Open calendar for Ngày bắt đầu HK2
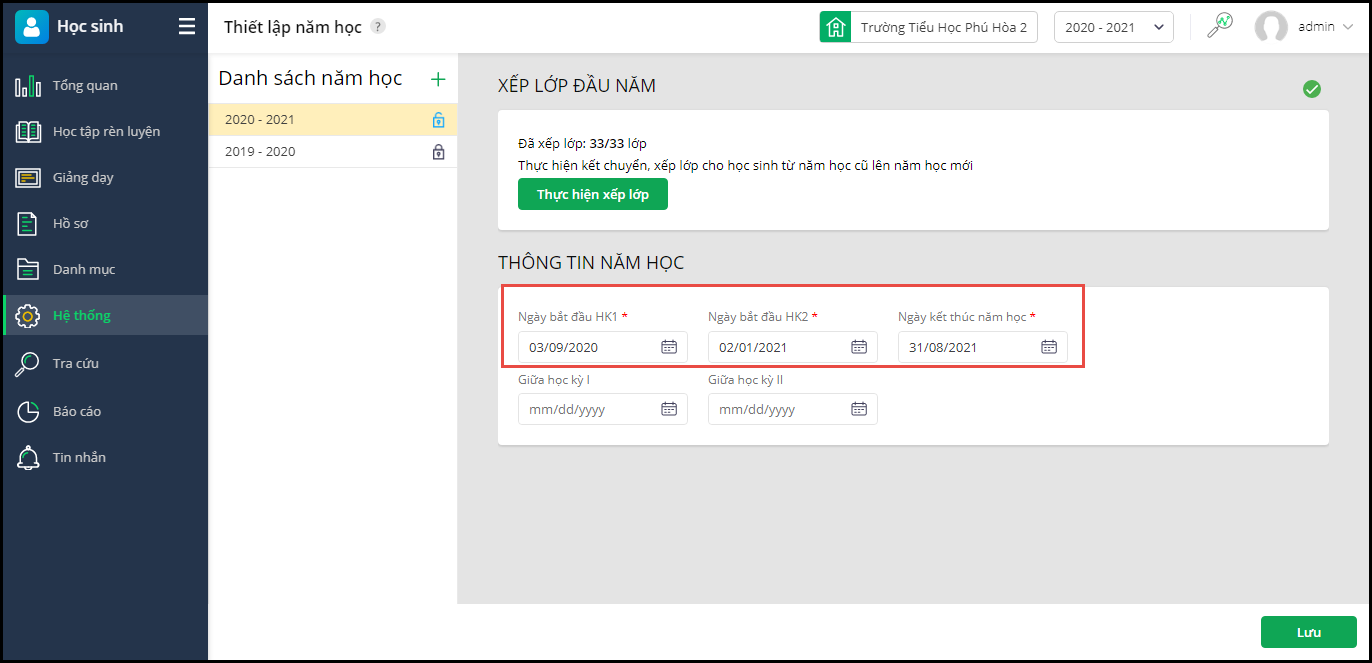 click(x=859, y=347)
